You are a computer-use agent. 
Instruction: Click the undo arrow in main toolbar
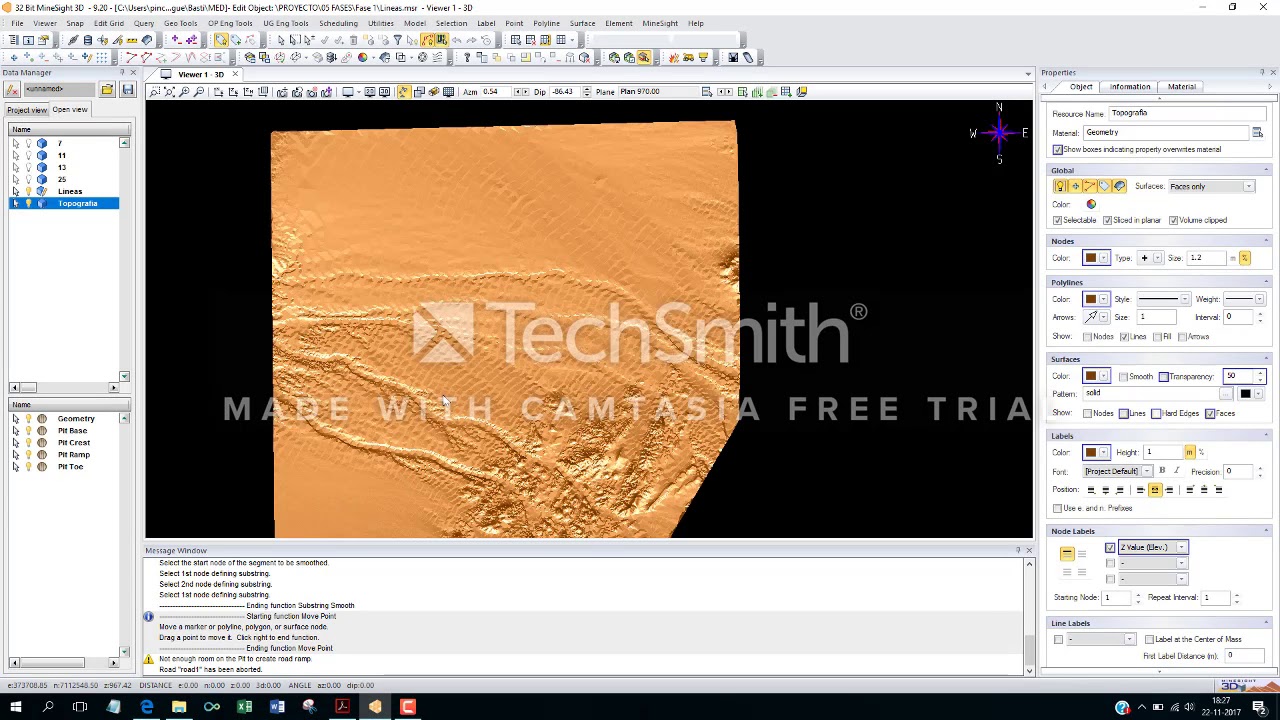tap(457, 40)
